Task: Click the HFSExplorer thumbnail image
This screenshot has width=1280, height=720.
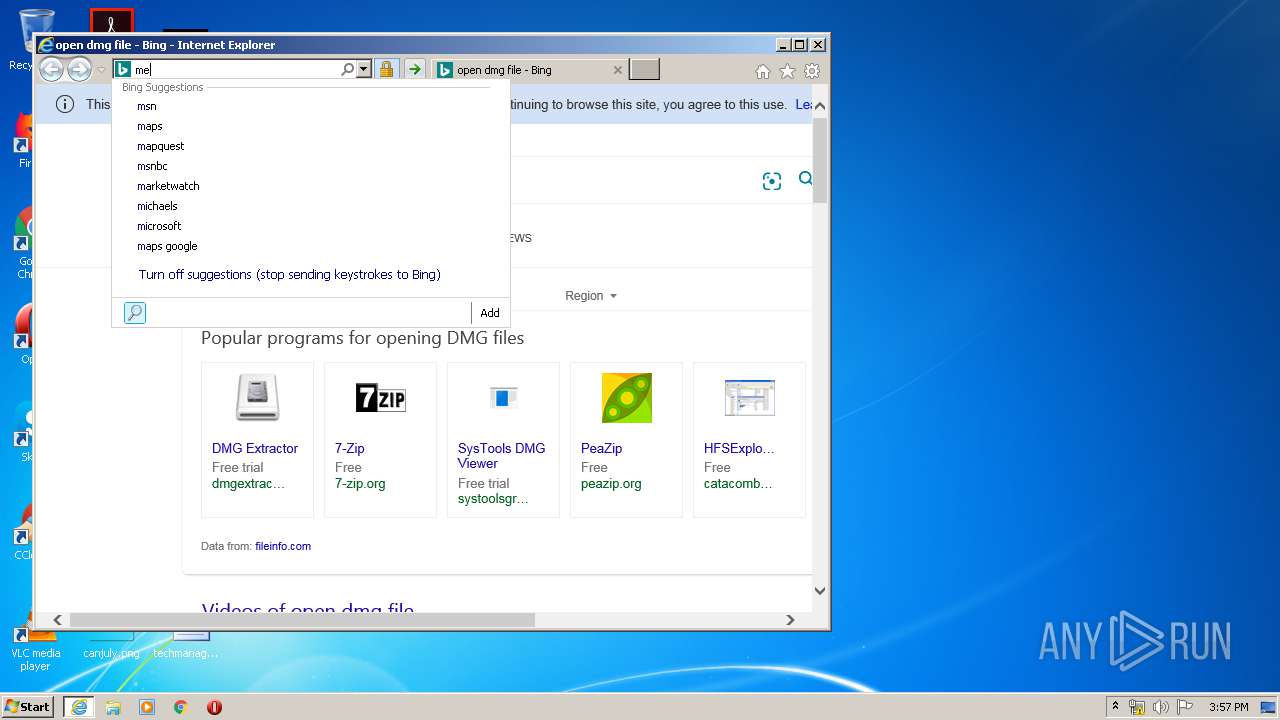Action: click(749, 398)
